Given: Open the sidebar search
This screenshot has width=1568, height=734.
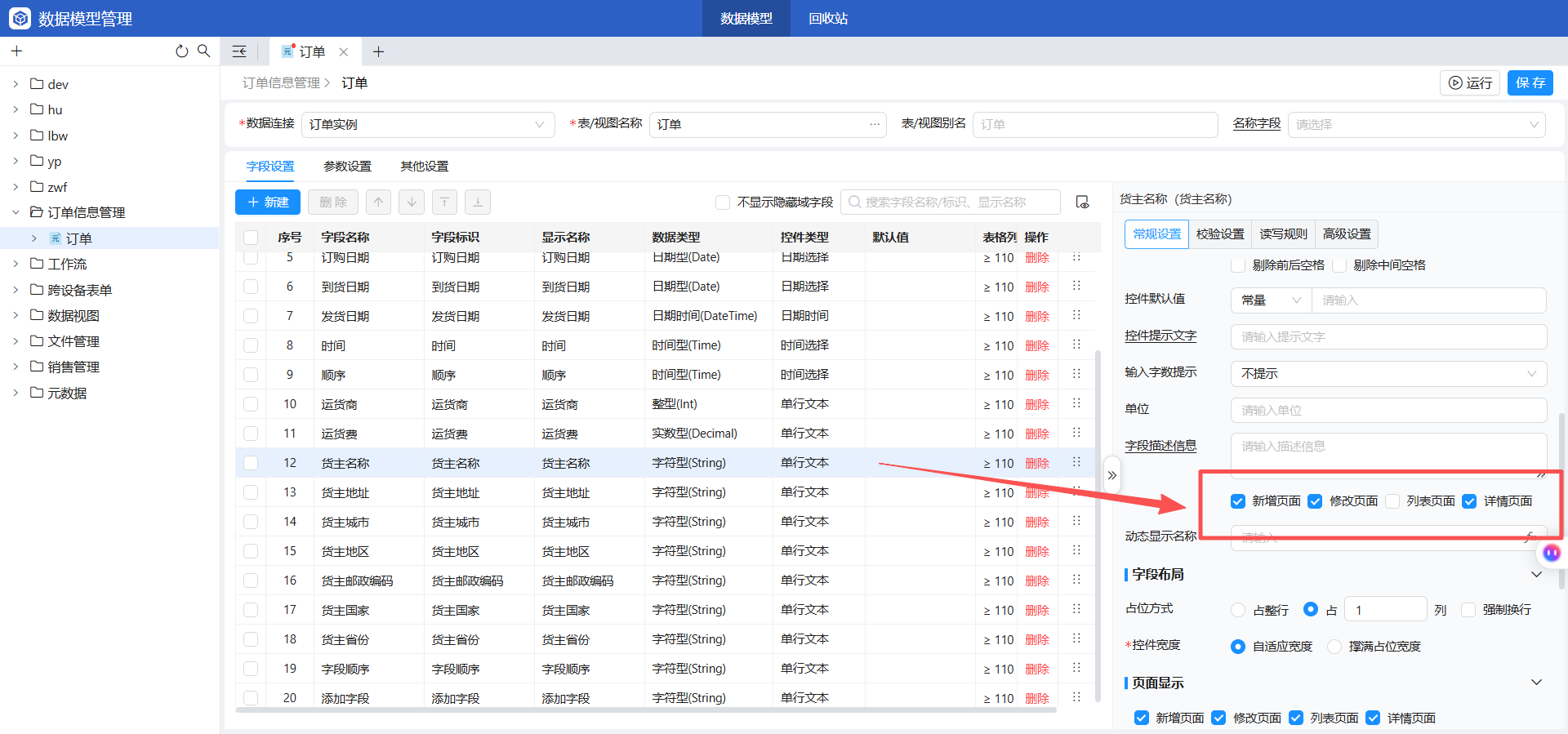Looking at the screenshot, I should point(203,51).
